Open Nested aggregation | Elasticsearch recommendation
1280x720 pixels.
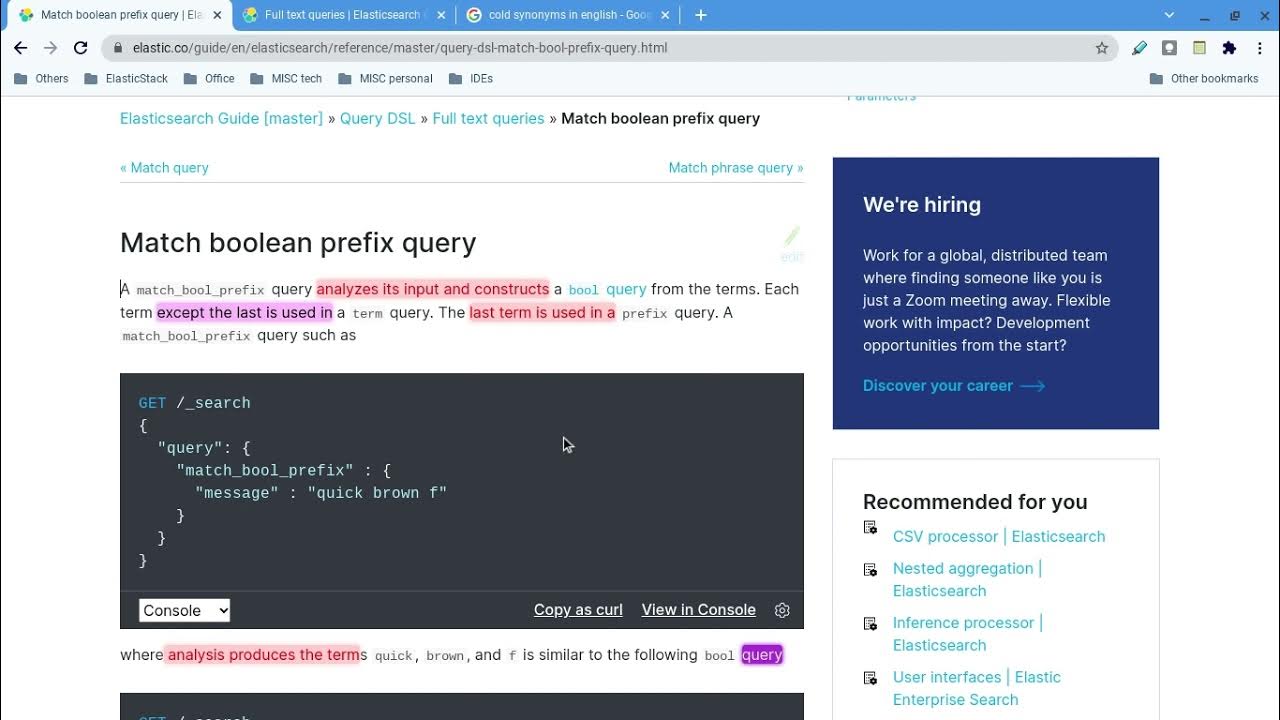pyautogui.click(x=967, y=579)
